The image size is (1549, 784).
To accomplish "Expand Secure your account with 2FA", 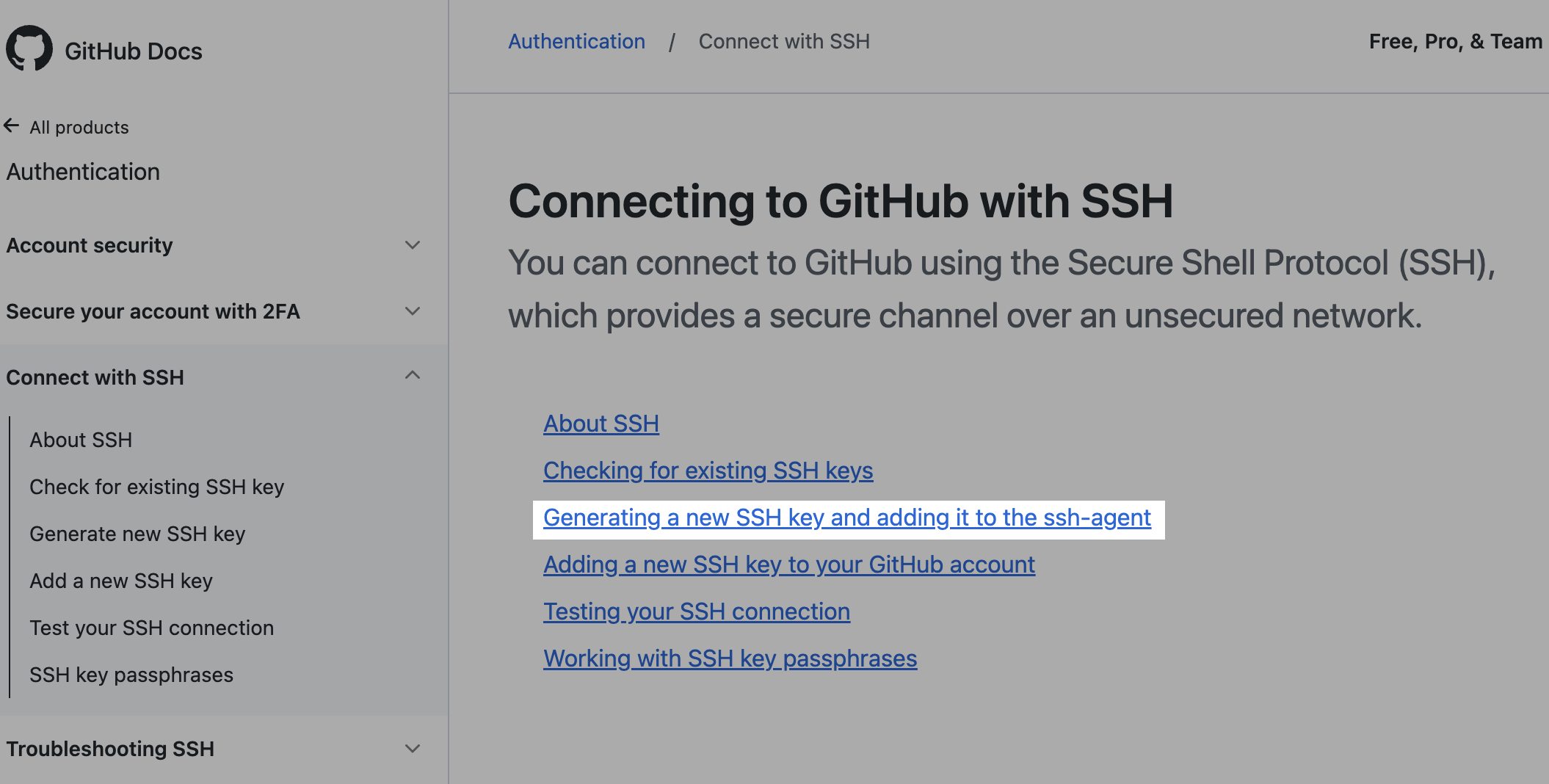I will pos(413,311).
